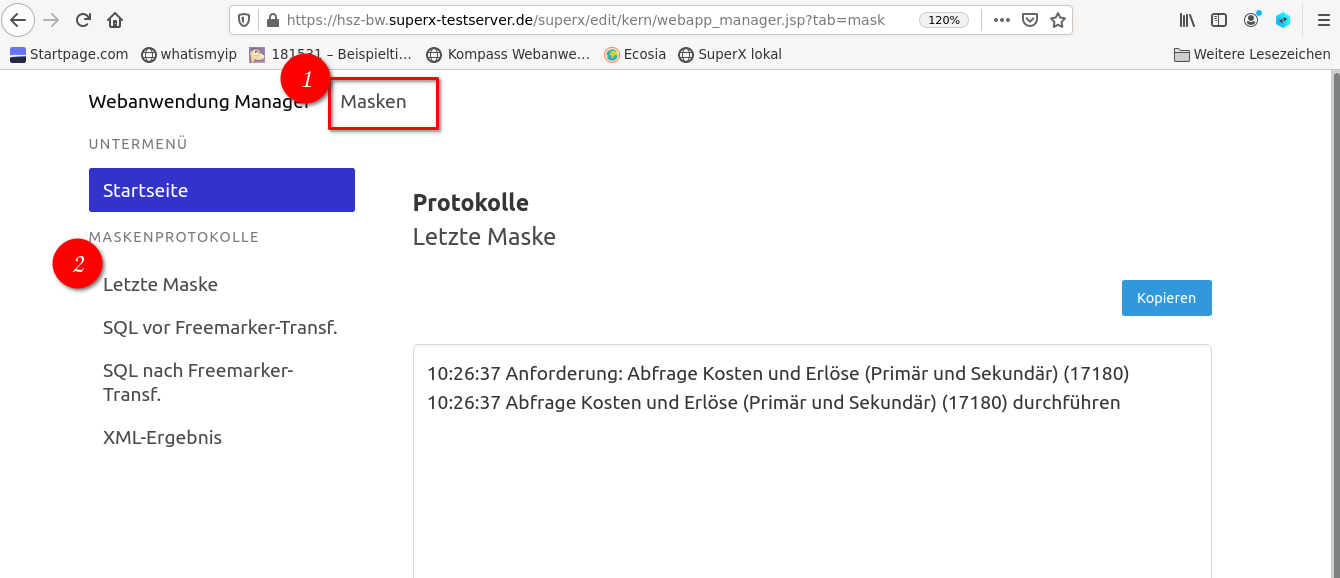Open SQL vor Freemarker-Transf. entry

pos(220,328)
